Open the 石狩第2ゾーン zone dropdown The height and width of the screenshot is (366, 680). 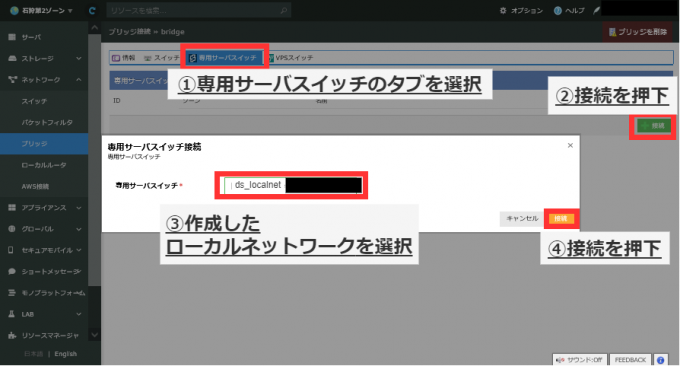tap(42, 10)
